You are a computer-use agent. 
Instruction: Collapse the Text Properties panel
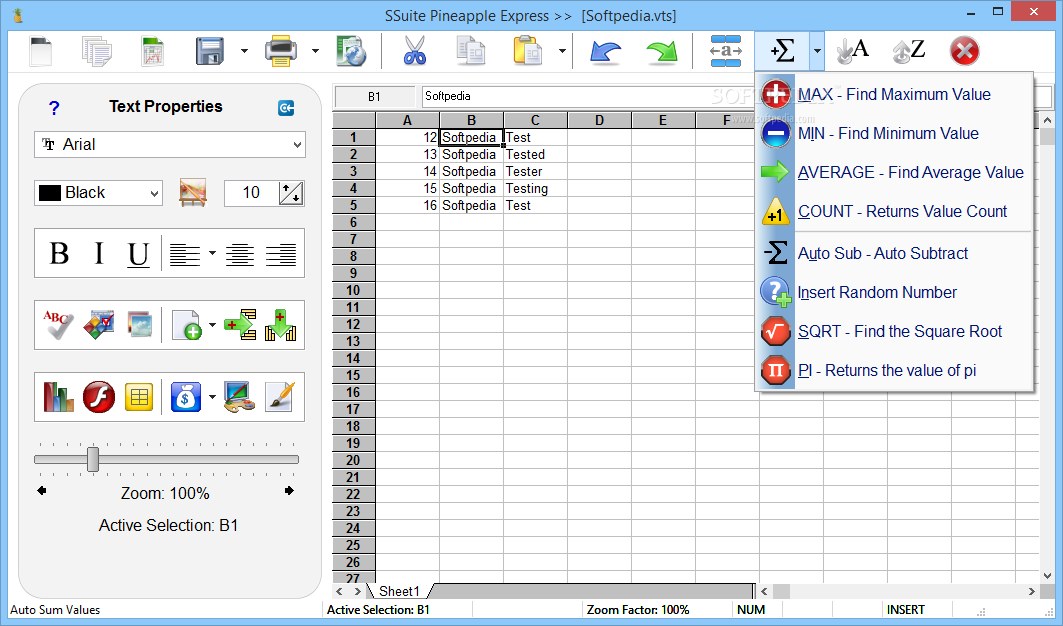[x=286, y=108]
